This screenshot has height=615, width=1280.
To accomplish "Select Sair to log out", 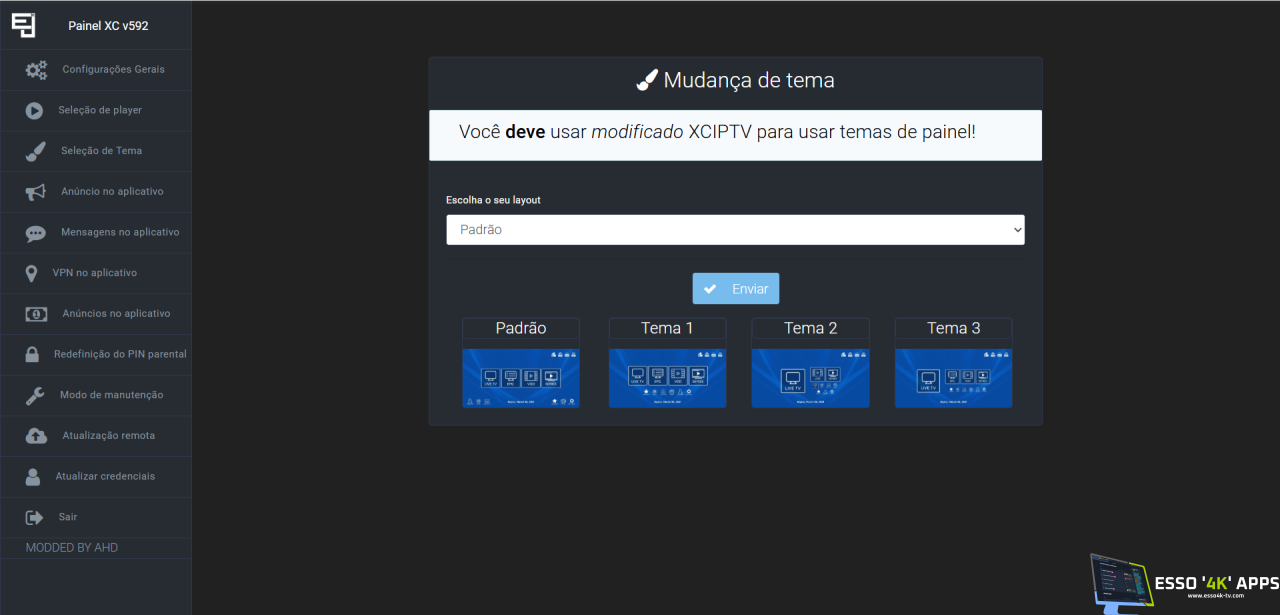I will click(68, 518).
